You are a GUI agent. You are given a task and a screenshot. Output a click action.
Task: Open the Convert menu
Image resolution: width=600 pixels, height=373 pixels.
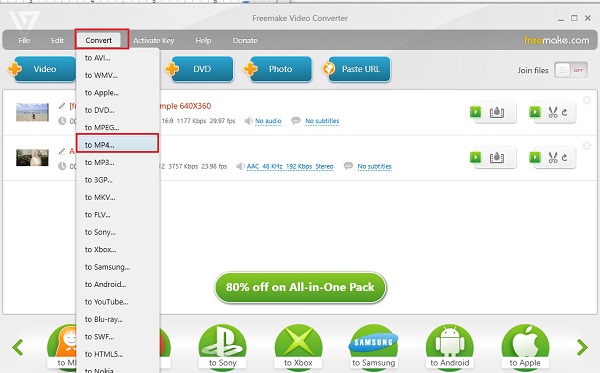pos(99,40)
